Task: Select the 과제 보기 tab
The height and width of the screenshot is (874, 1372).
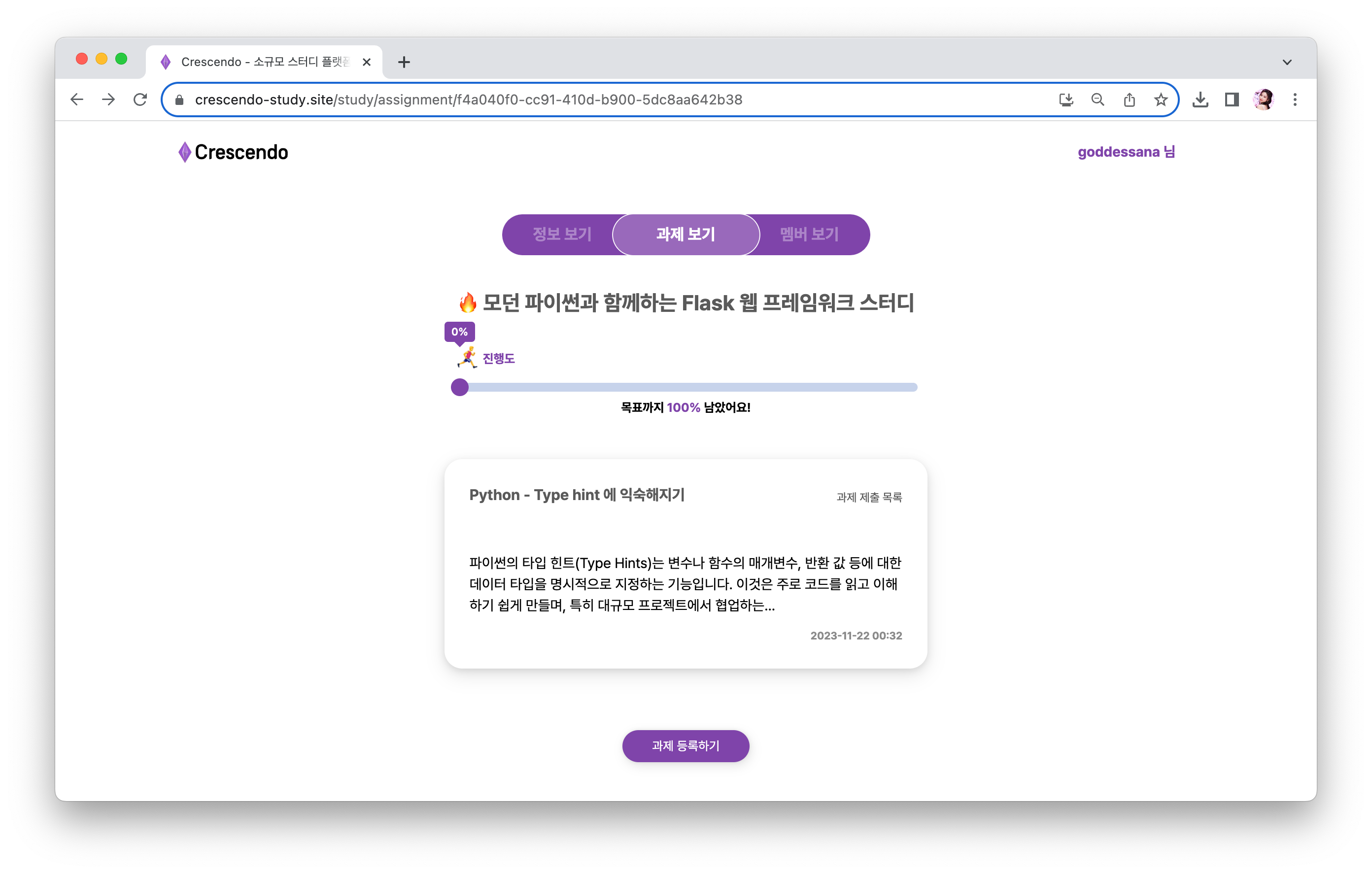Action: pyautogui.click(x=686, y=234)
